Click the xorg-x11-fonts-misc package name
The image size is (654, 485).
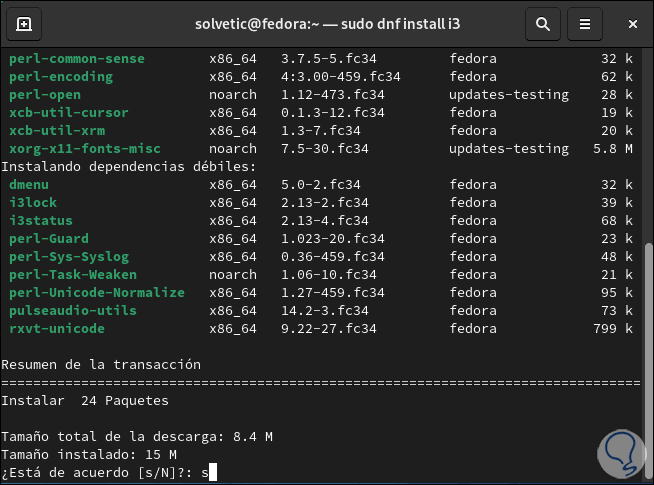[x=85, y=149]
